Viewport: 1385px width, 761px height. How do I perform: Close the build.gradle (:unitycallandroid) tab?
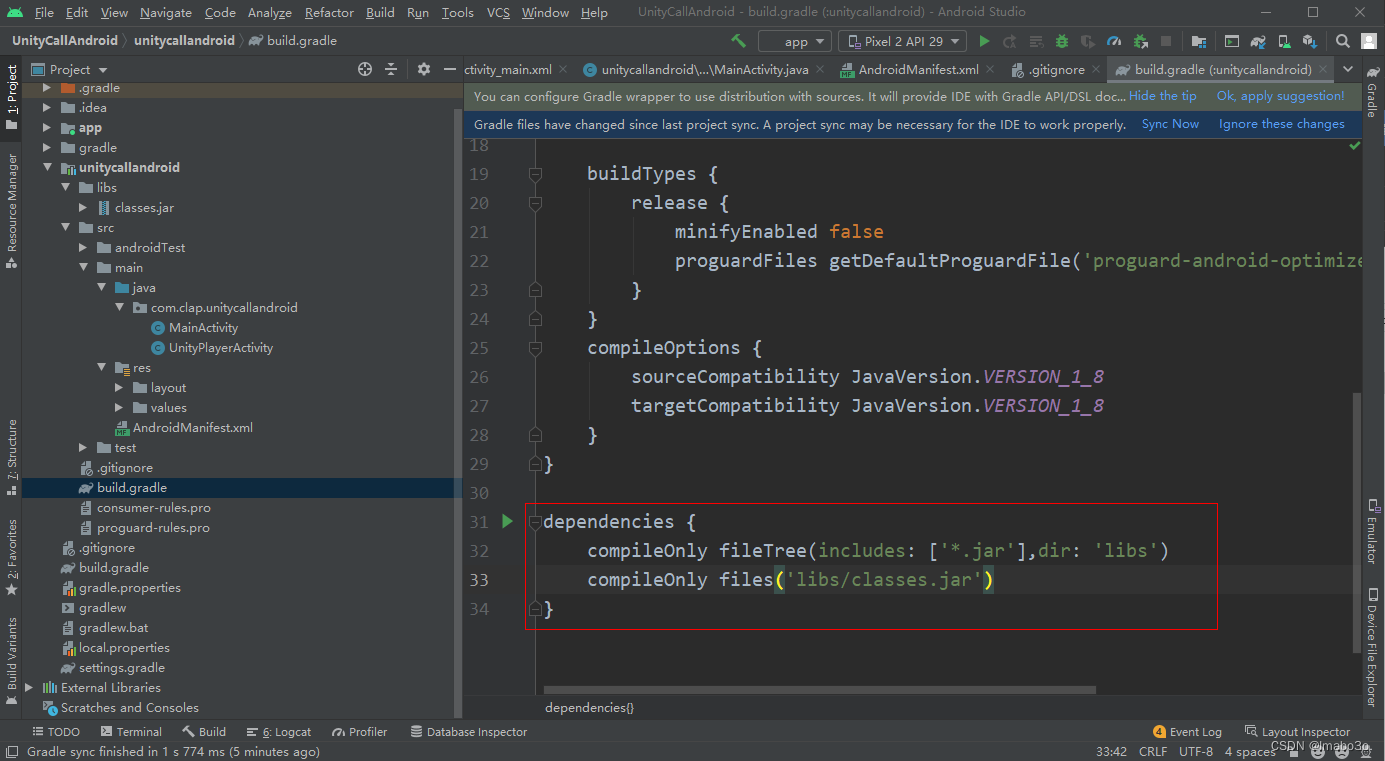[x=1324, y=70]
